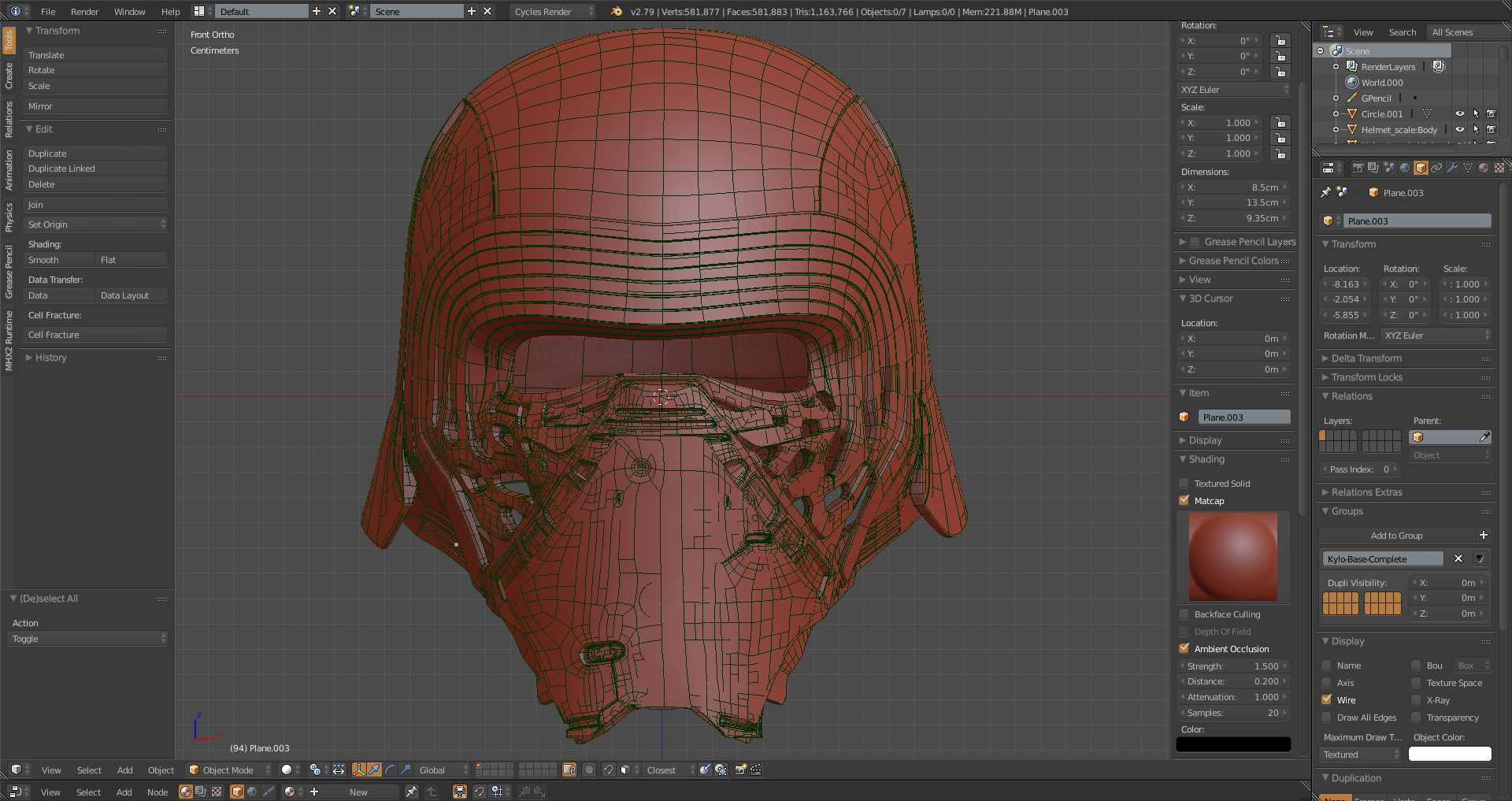Uncheck the Wire display option

[x=1326, y=700]
